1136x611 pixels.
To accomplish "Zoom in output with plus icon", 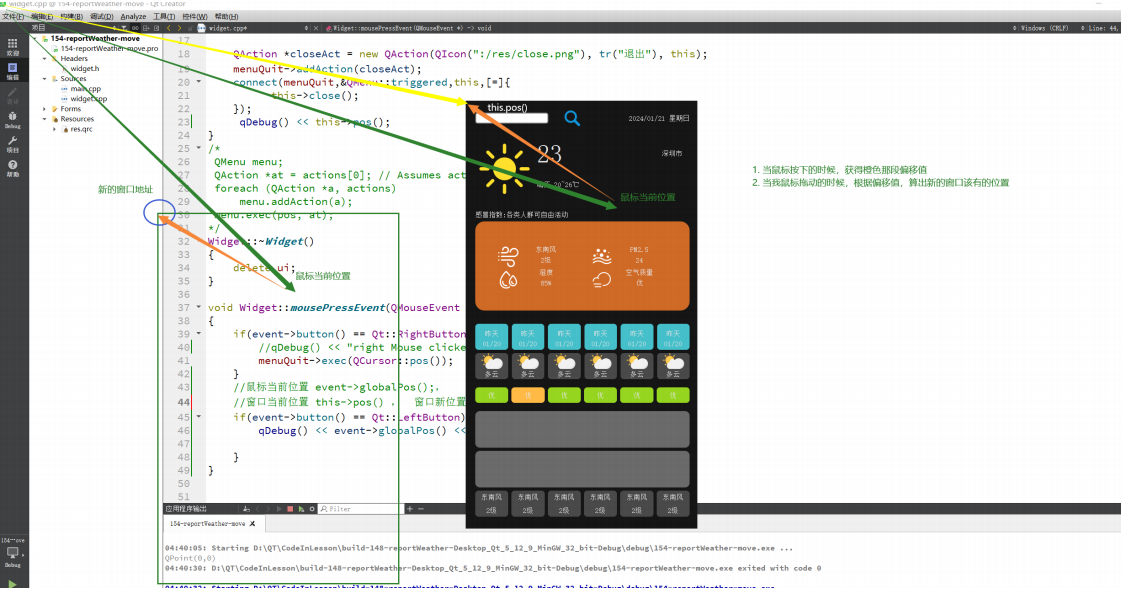I will pyautogui.click(x=409, y=509).
